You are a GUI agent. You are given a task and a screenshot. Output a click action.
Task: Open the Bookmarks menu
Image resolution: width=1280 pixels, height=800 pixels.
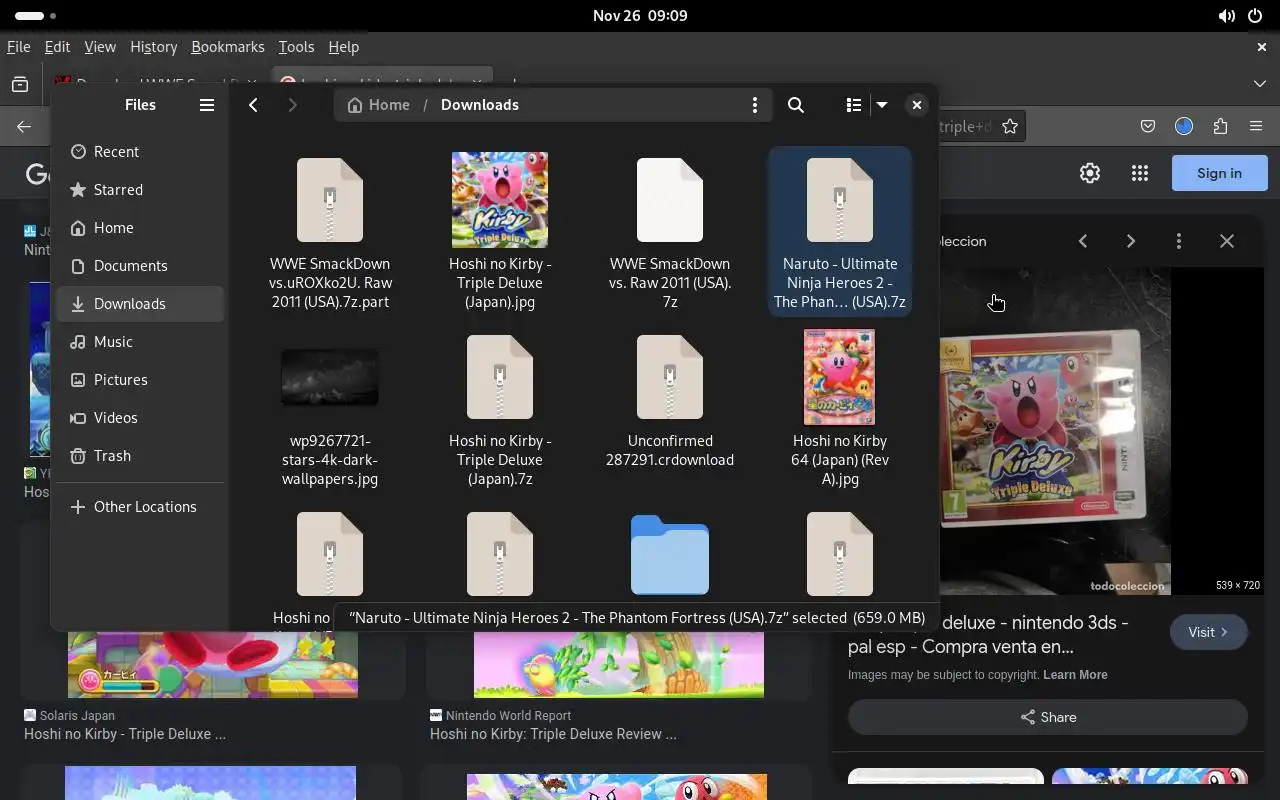(228, 47)
